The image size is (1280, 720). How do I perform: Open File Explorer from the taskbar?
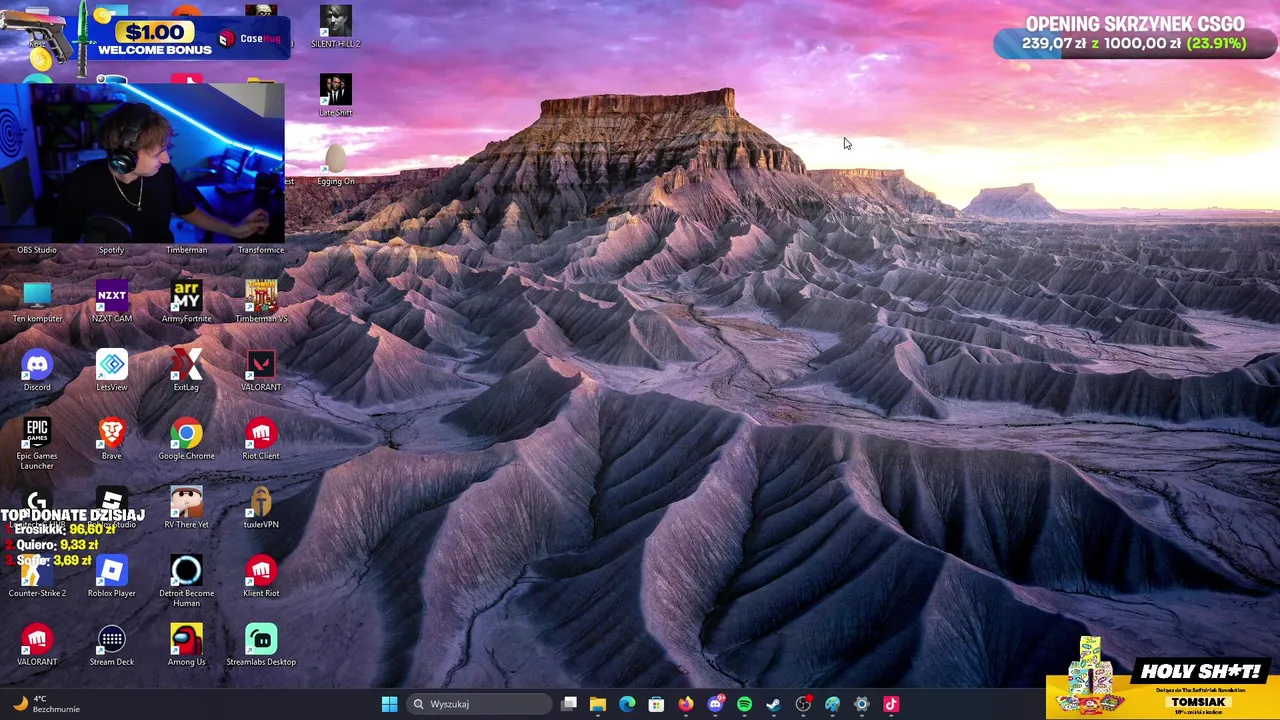click(598, 704)
